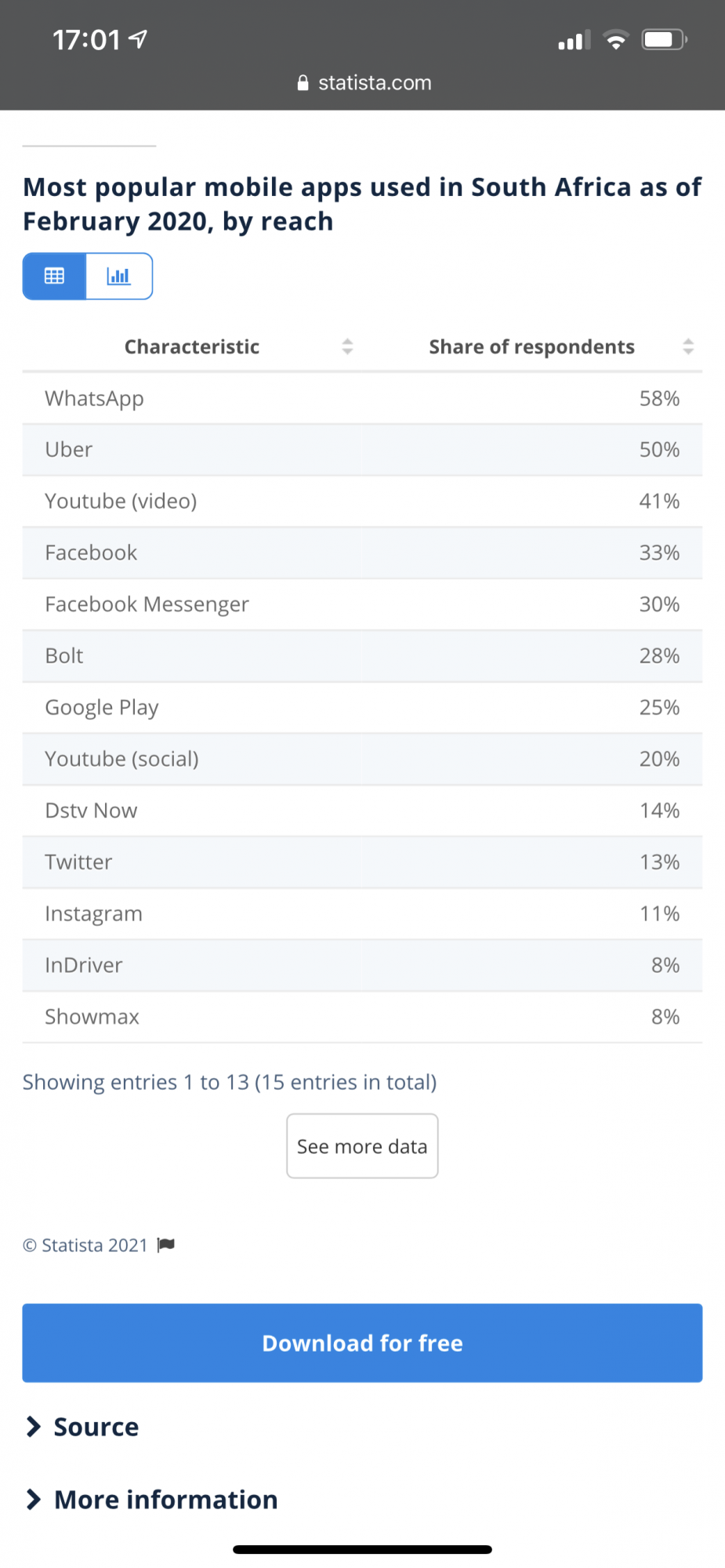
Task: Switch to table view icon
Action: 54,276
